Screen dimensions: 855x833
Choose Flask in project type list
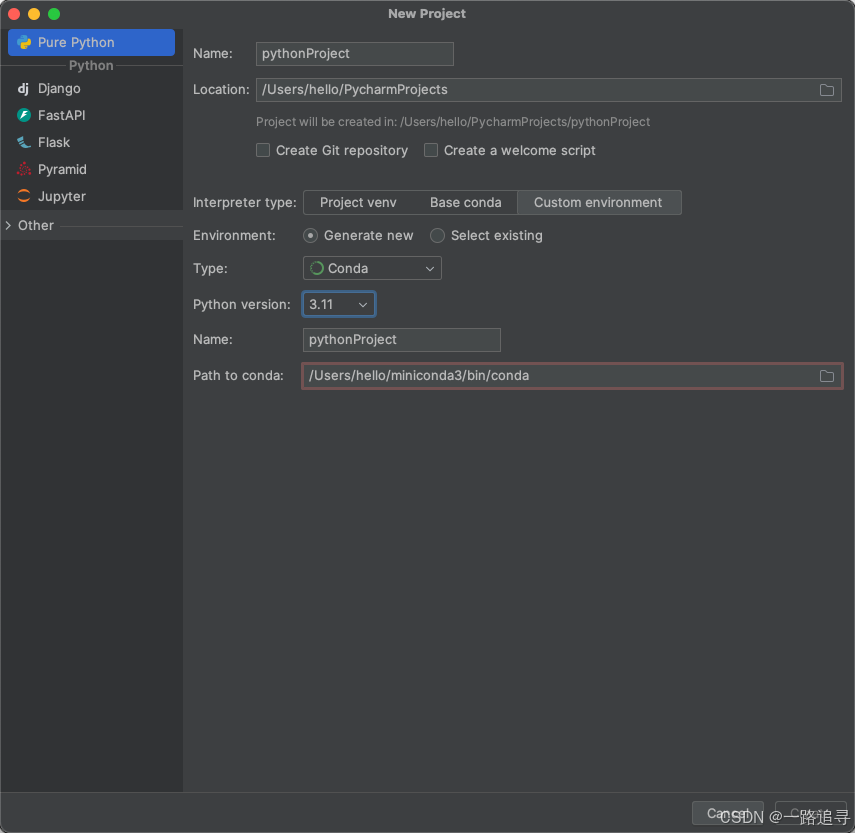click(x=92, y=142)
